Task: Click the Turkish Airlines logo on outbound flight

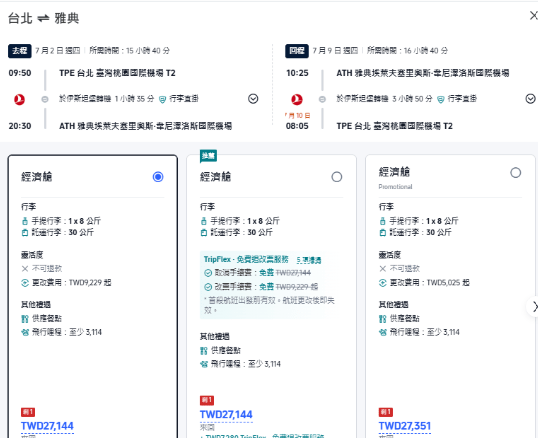Action: (19, 99)
